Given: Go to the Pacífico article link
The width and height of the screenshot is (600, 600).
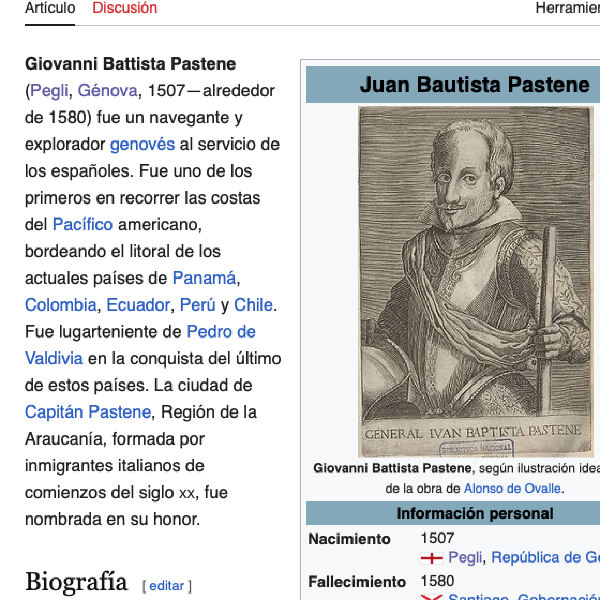Looking at the screenshot, I should coord(82,224).
